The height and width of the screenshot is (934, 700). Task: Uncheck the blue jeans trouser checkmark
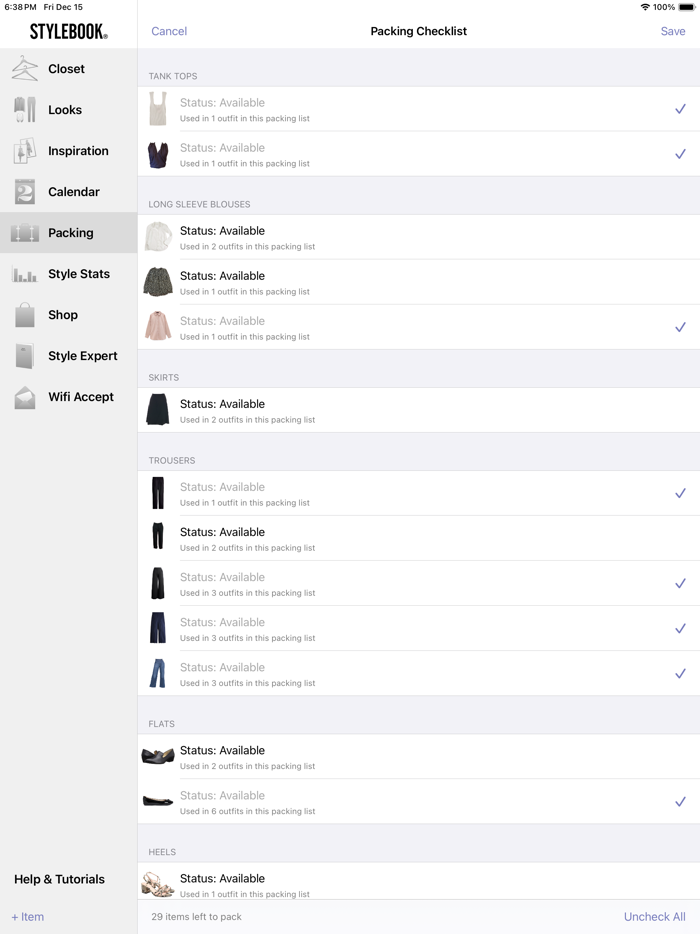tap(680, 674)
